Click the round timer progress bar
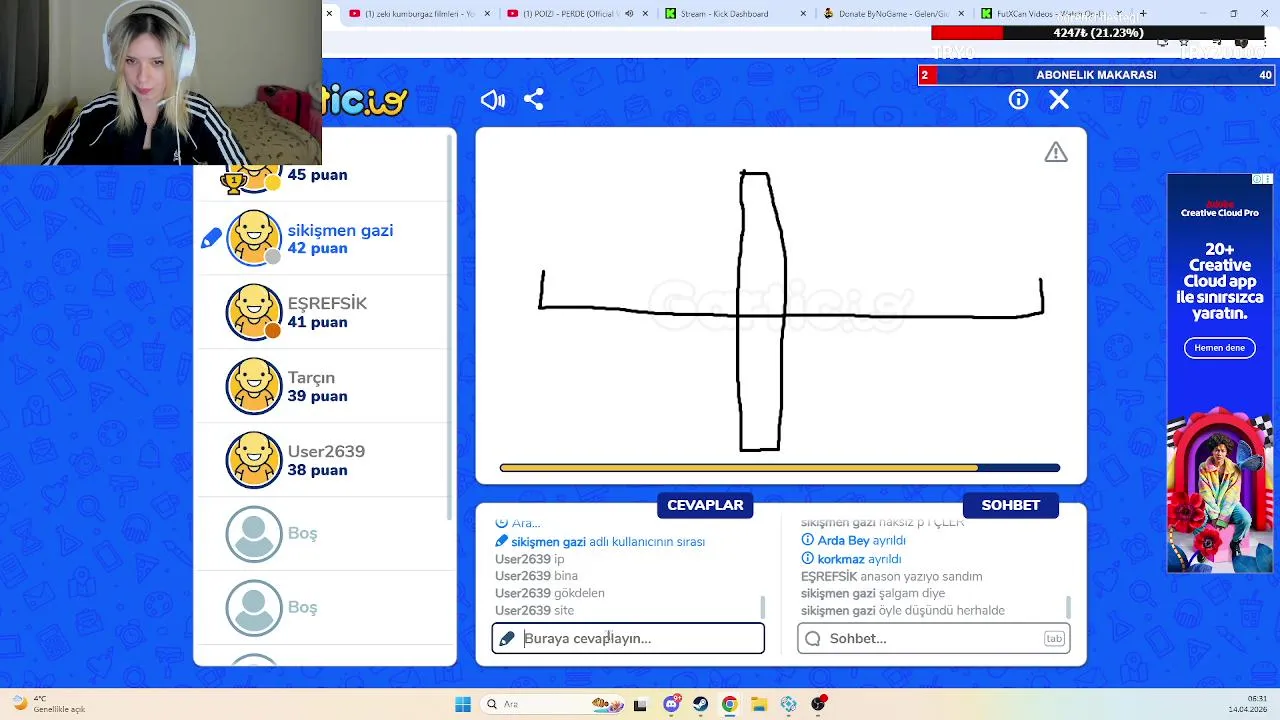1280x720 pixels. pyautogui.click(x=780, y=467)
